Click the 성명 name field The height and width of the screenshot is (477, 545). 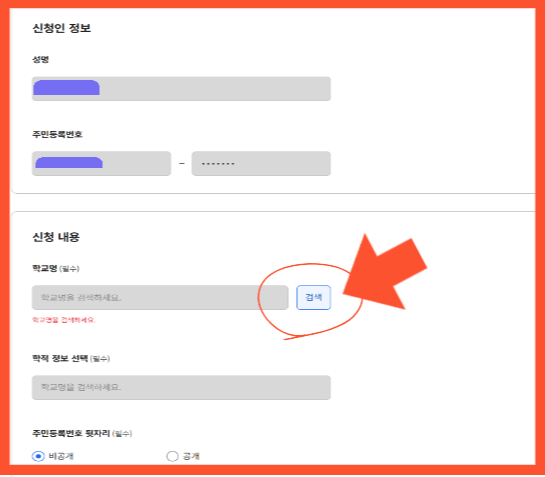181,89
